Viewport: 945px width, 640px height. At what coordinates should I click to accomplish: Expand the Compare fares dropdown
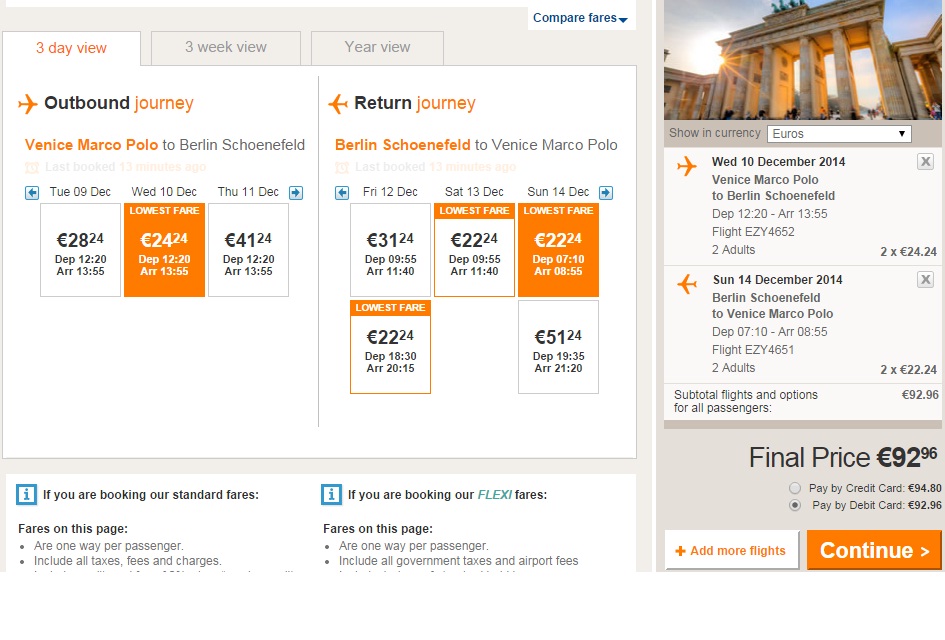point(580,18)
